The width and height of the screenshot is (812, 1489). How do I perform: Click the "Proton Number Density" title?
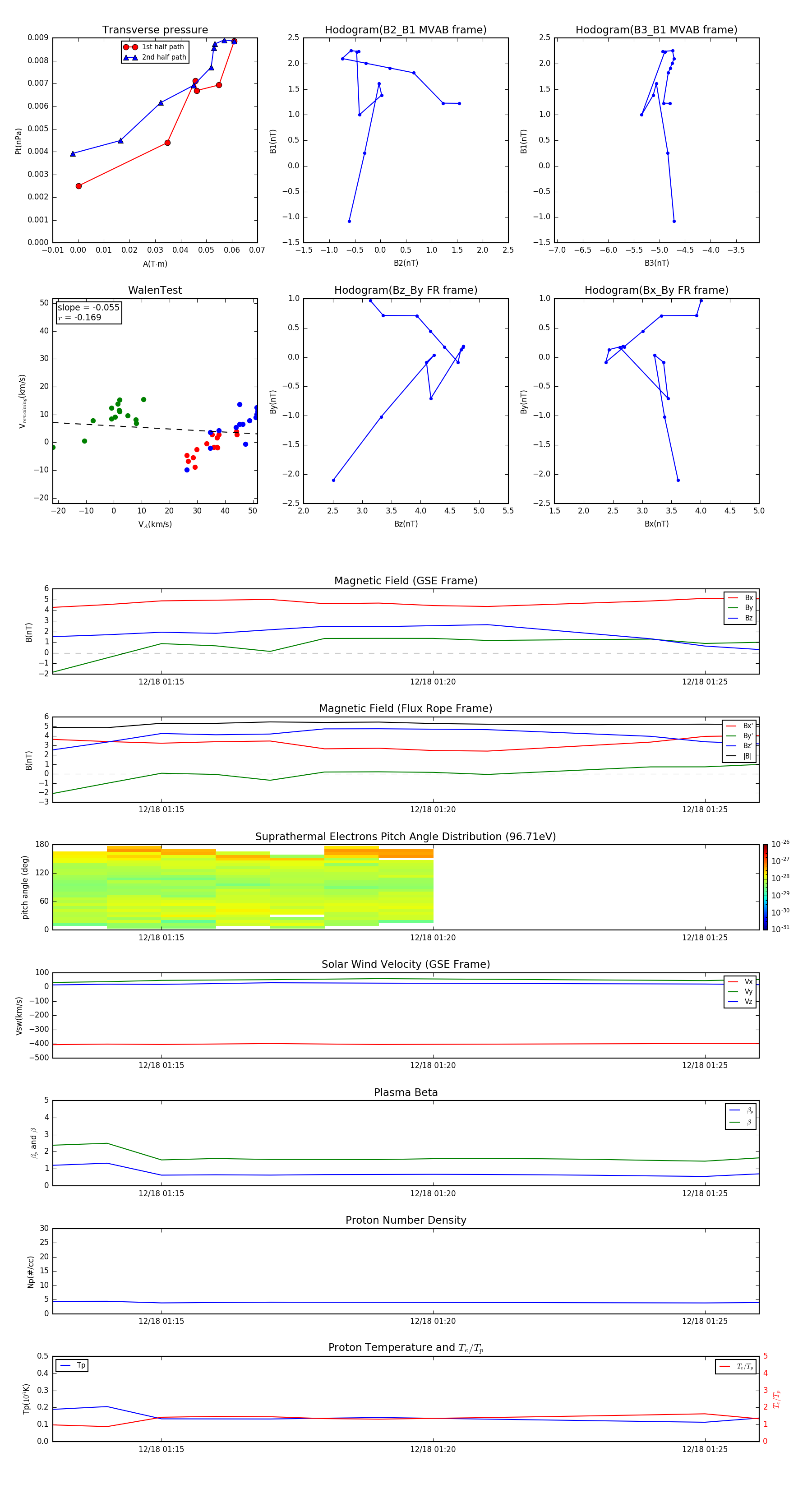(x=406, y=1220)
